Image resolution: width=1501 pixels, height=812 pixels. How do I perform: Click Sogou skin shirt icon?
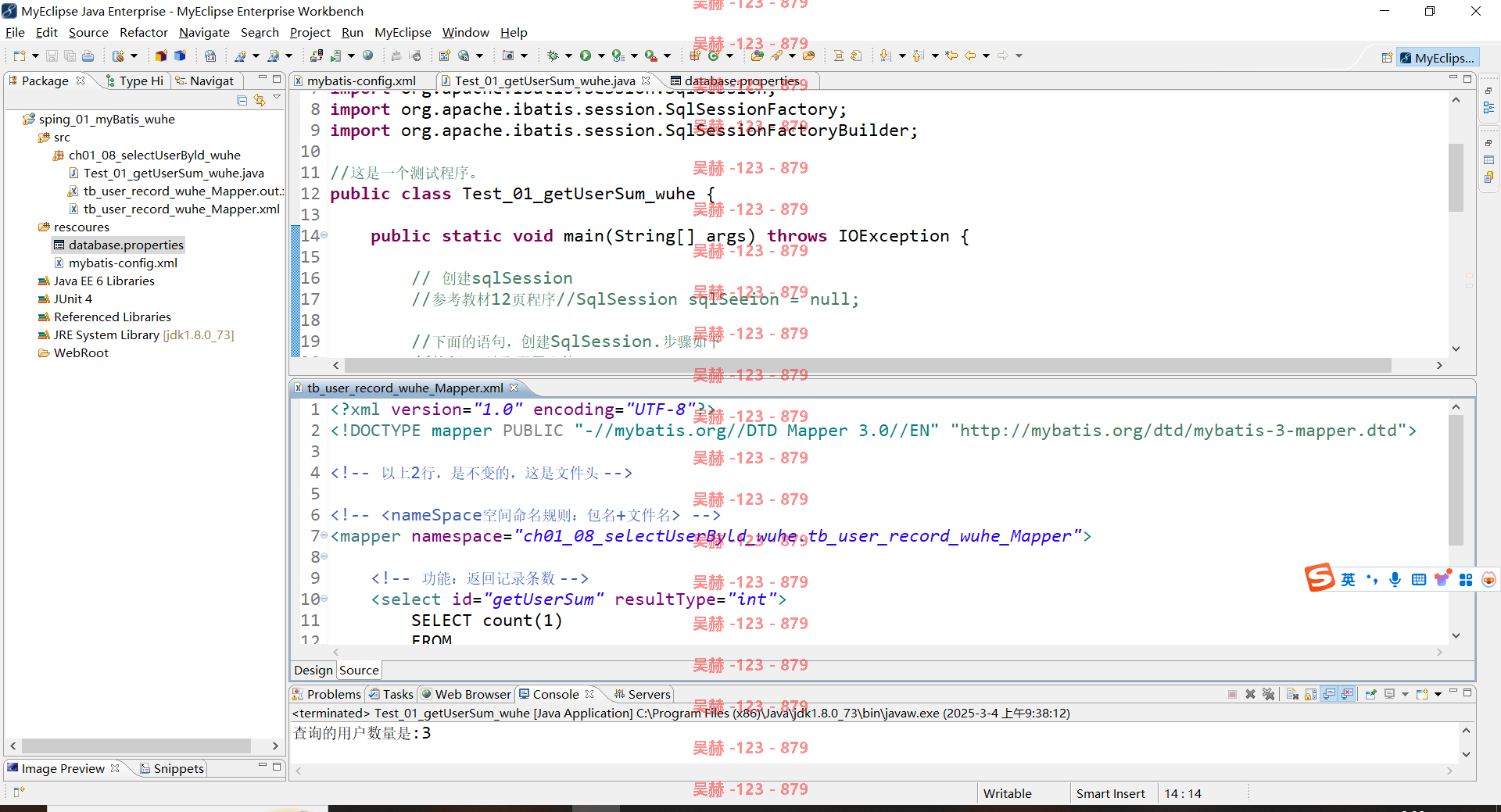click(x=1442, y=579)
